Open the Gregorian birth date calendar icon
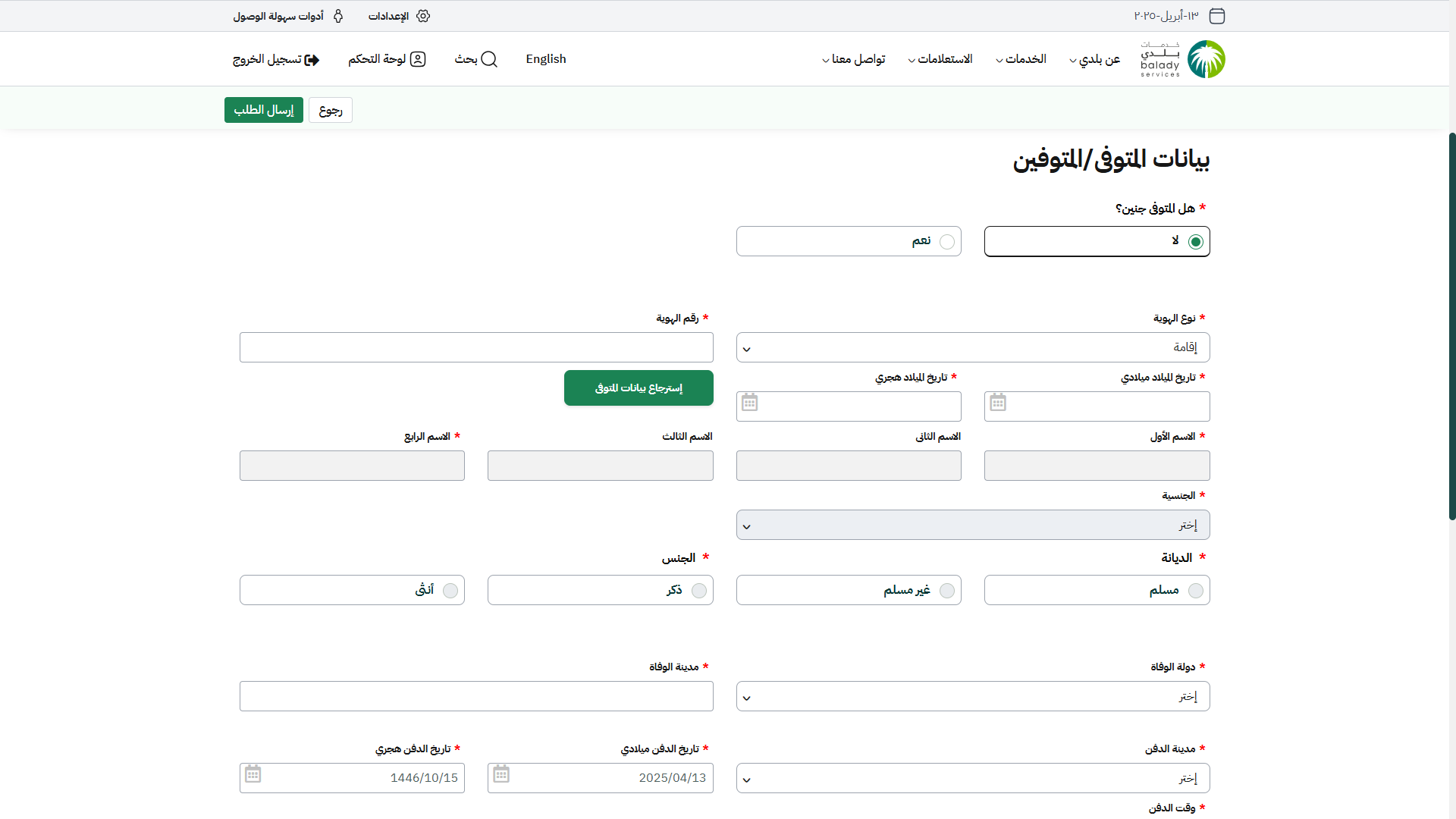This screenshot has width=1456, height=819. click(998, 403)
